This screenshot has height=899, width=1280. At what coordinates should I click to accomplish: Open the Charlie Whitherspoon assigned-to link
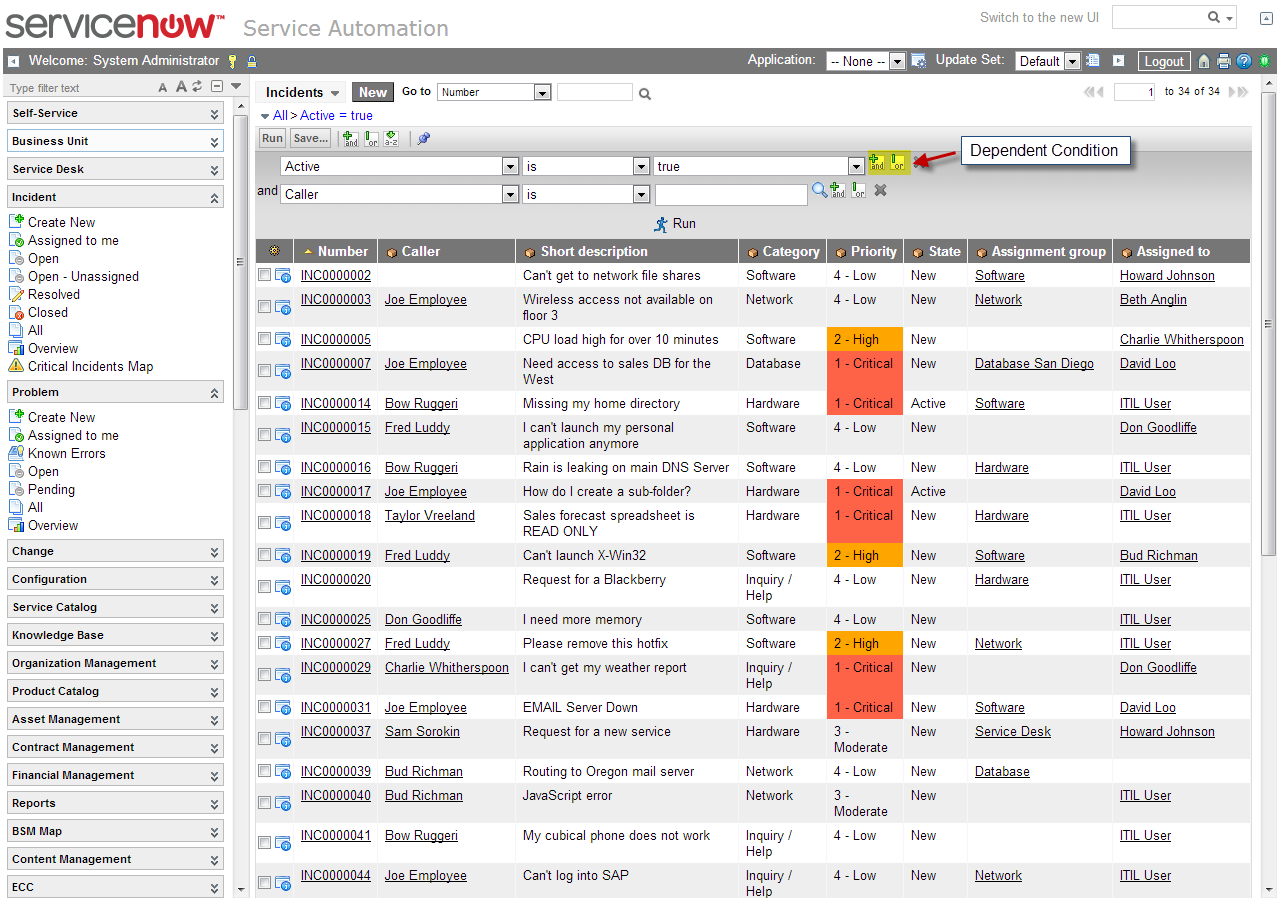[1182, 339]
